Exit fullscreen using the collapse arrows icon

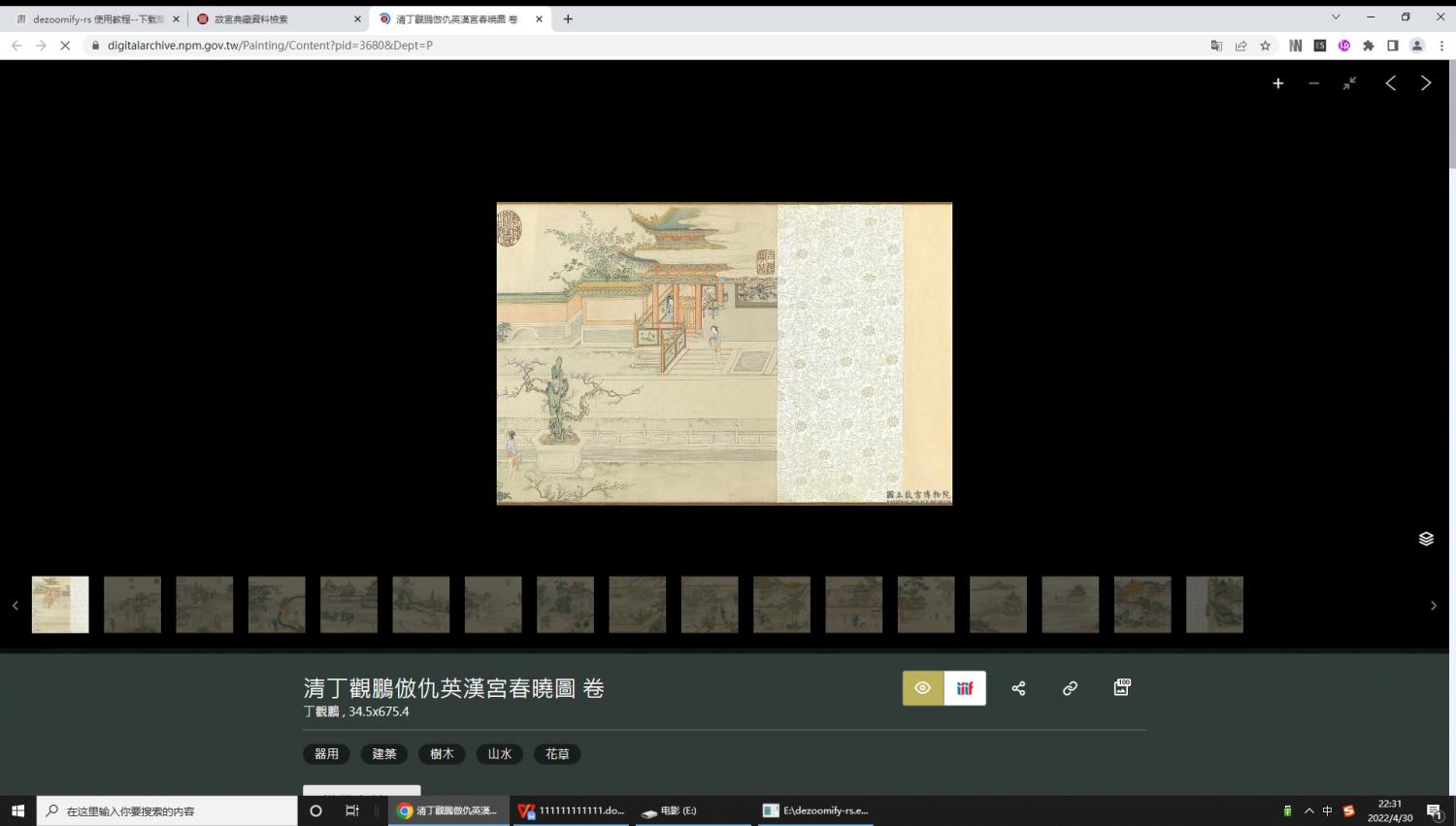(x=1349, y=83)
